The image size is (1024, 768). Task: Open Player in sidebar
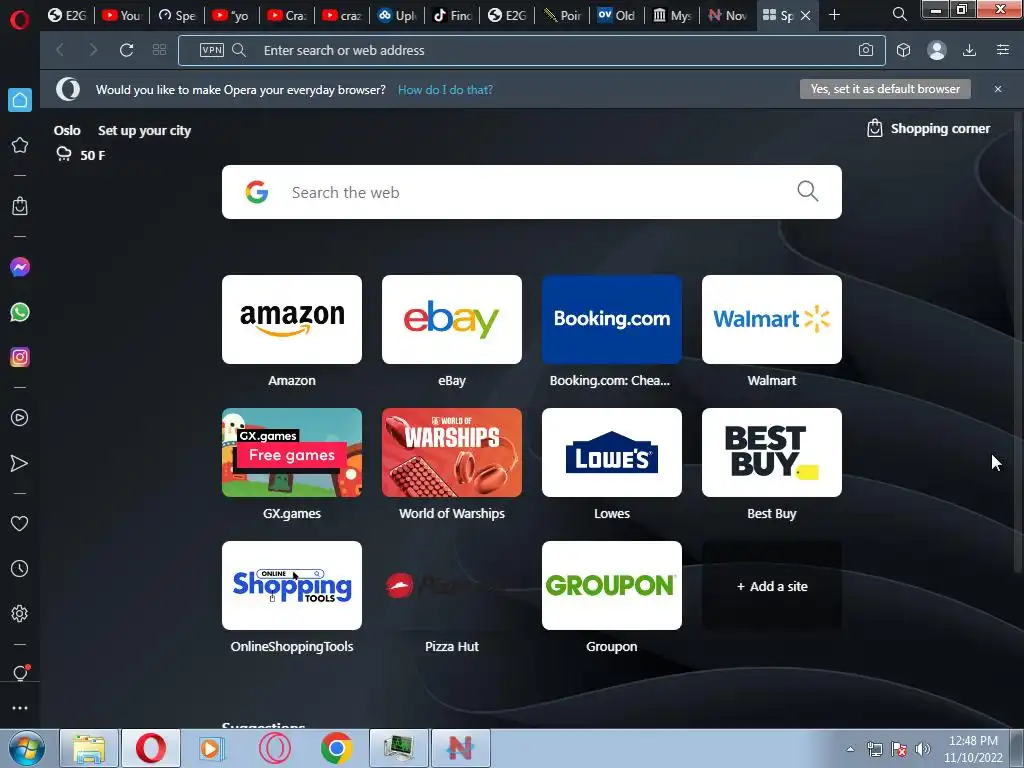20,418
